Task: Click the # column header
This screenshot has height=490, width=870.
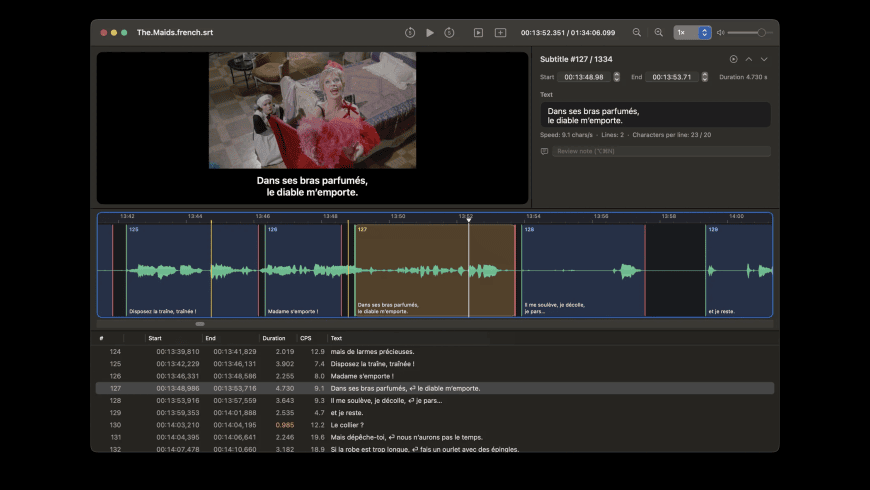Action: [101, 338]
